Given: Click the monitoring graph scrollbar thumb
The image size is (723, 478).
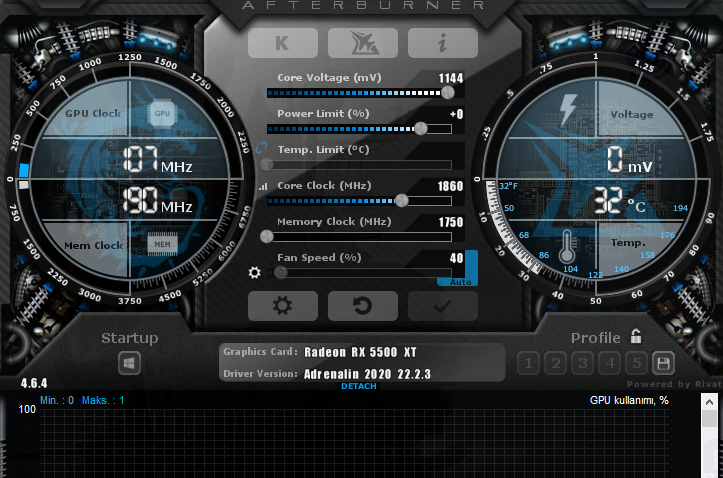Looking at the screenshot, I should [709, 419].
